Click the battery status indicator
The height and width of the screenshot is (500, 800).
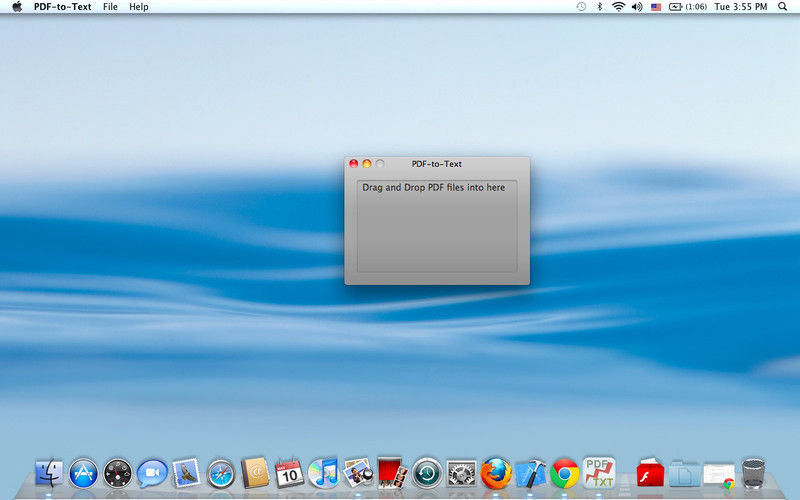[x=688, y=7]
